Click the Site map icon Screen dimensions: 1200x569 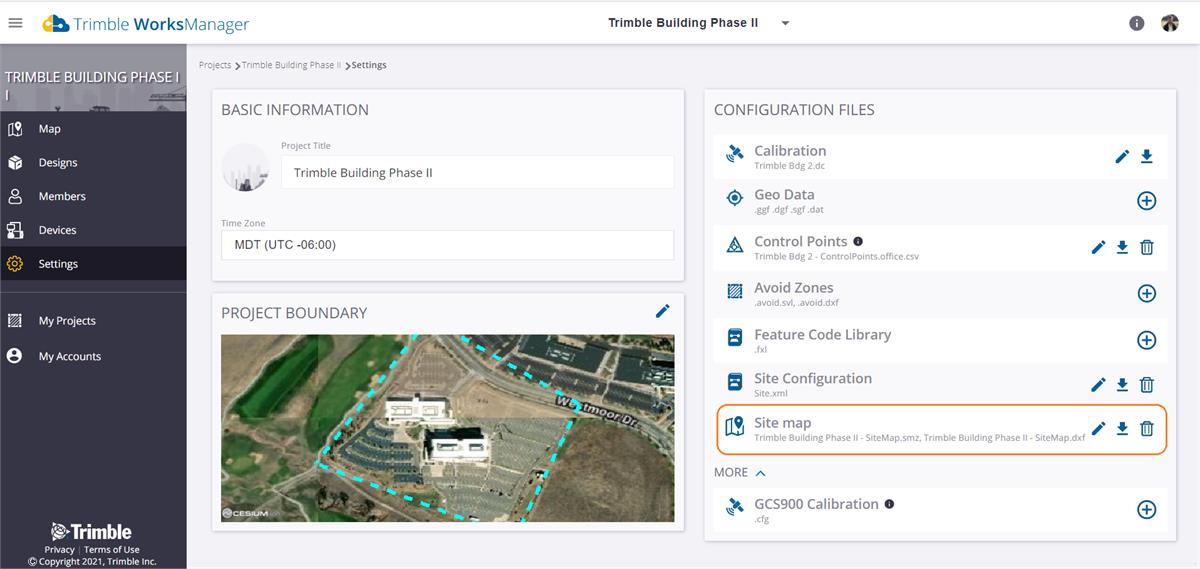click(735, 428)
